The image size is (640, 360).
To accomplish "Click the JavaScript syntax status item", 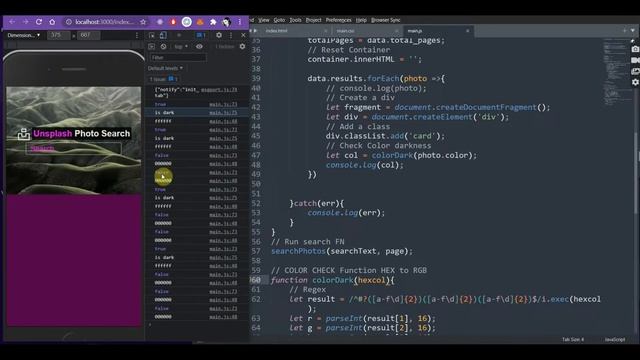I will [615, 340].
